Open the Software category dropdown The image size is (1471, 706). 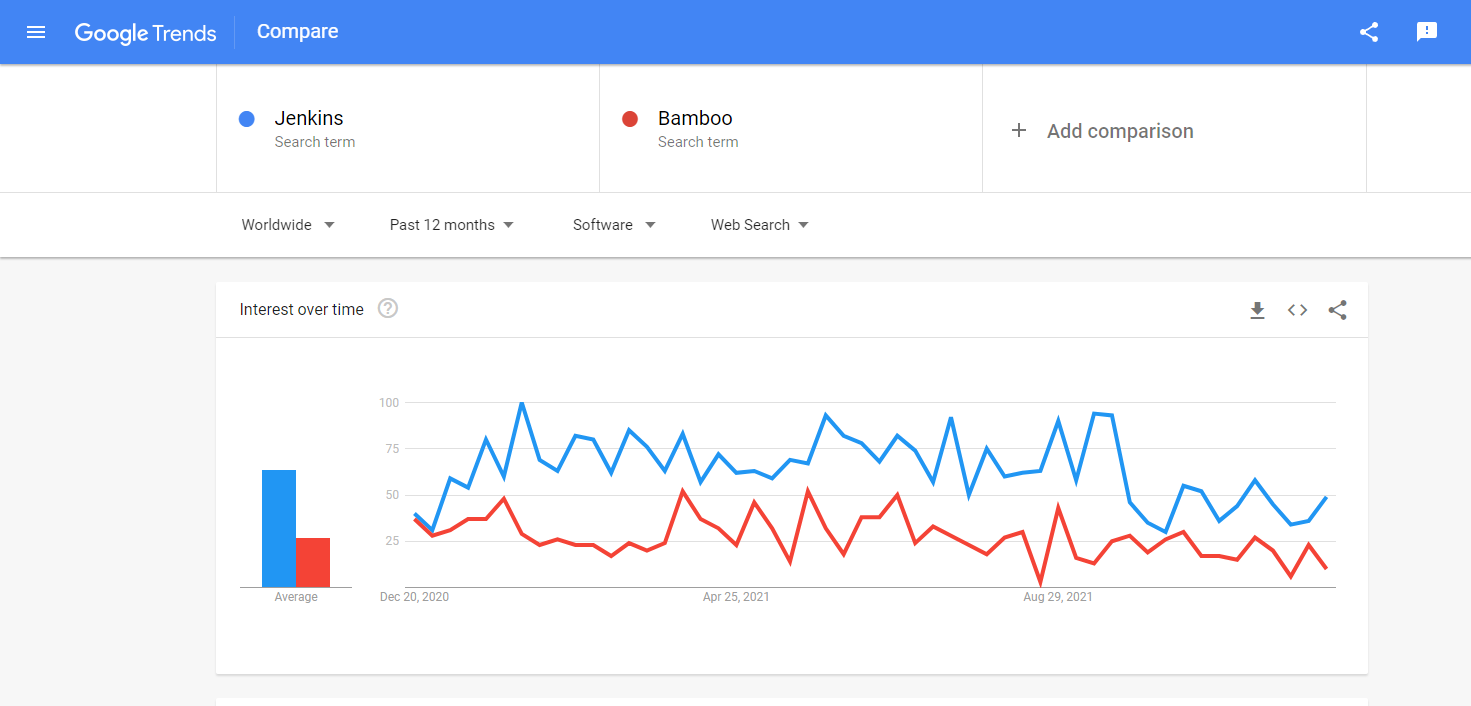pyautogui.click(x=614, y=225)
